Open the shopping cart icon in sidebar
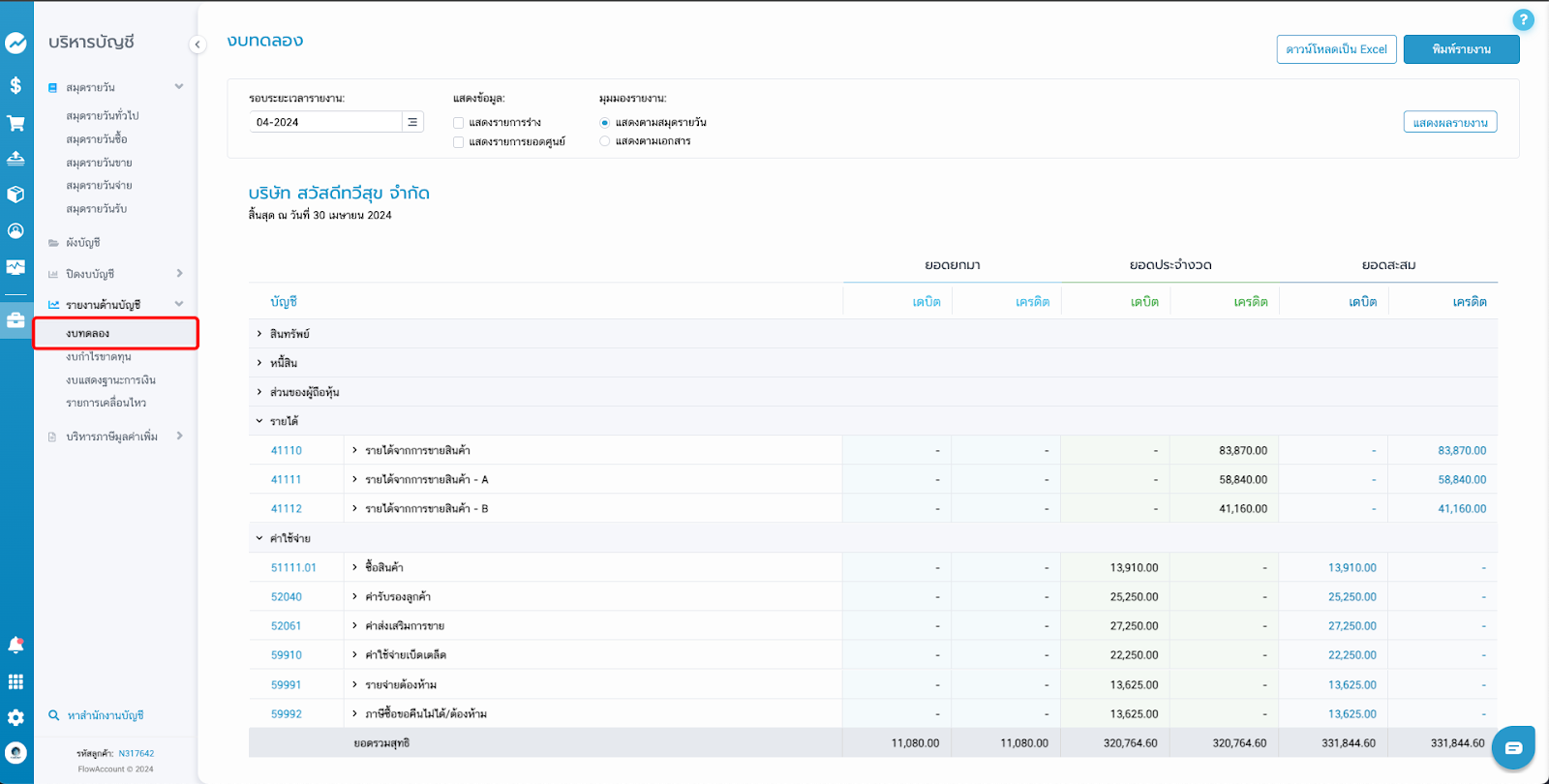 15,123
